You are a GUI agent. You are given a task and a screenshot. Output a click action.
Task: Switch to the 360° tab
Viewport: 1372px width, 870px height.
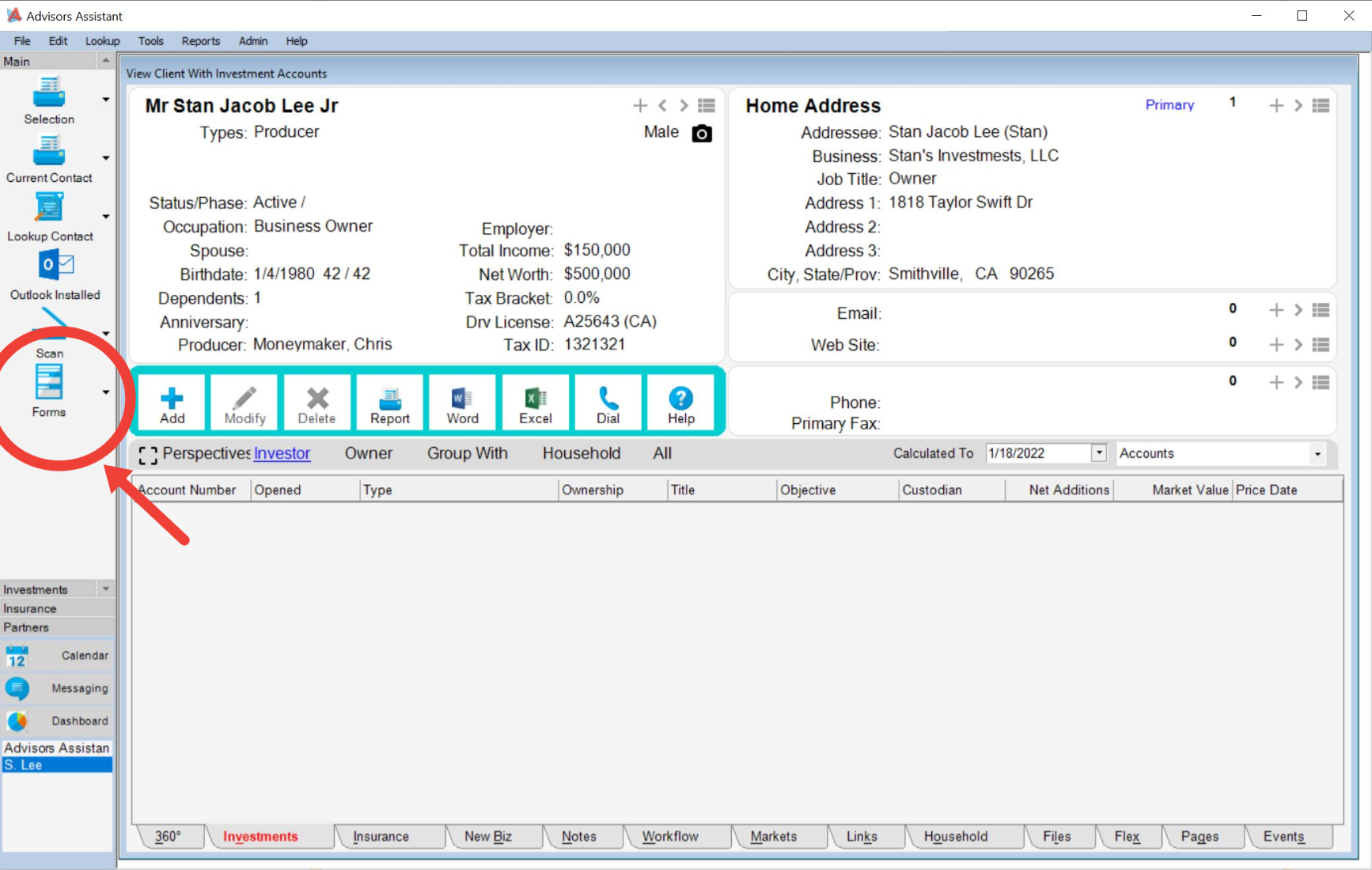[168, 836]
